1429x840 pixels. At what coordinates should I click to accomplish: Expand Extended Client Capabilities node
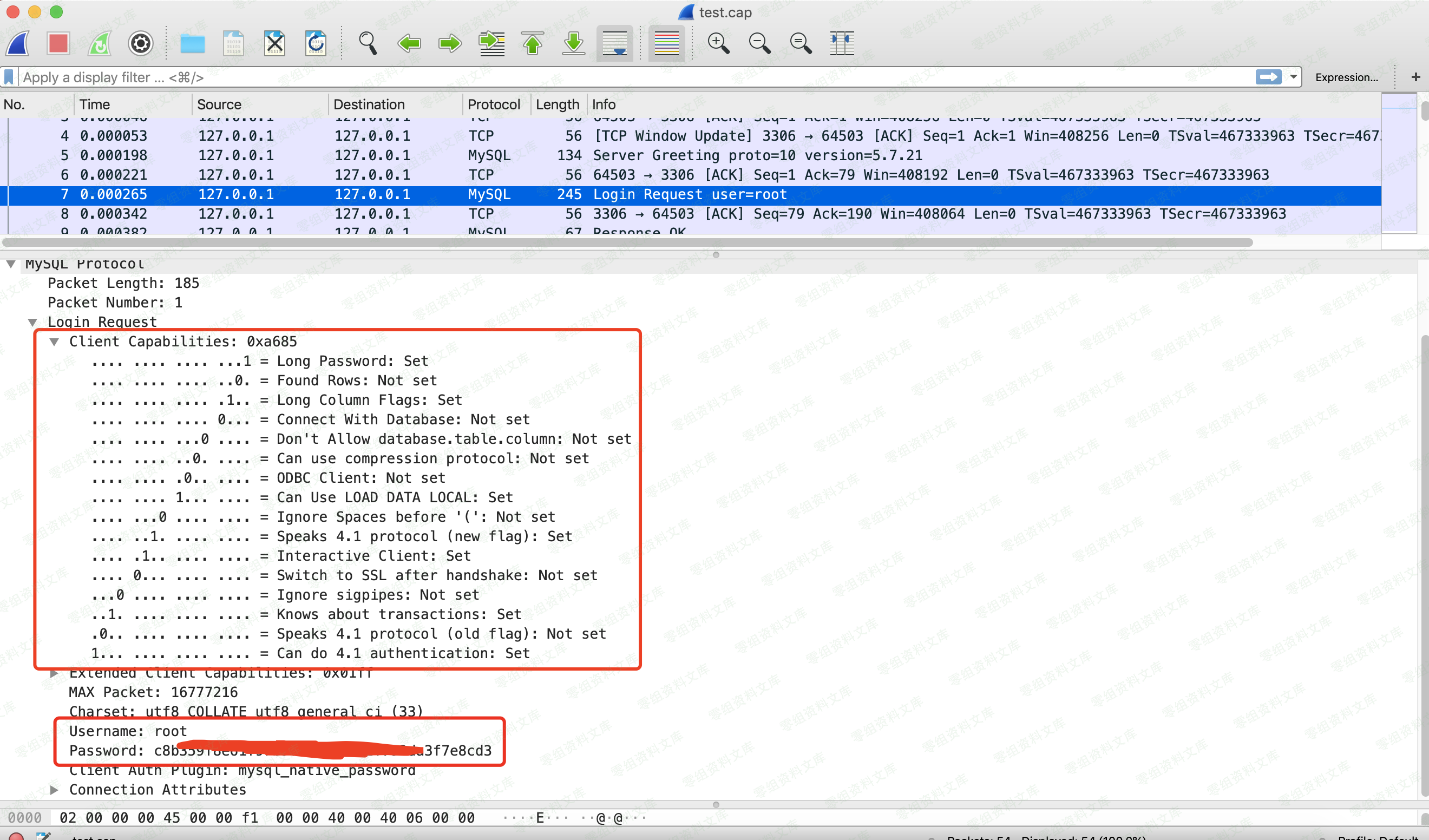click(x=55, y=673)
